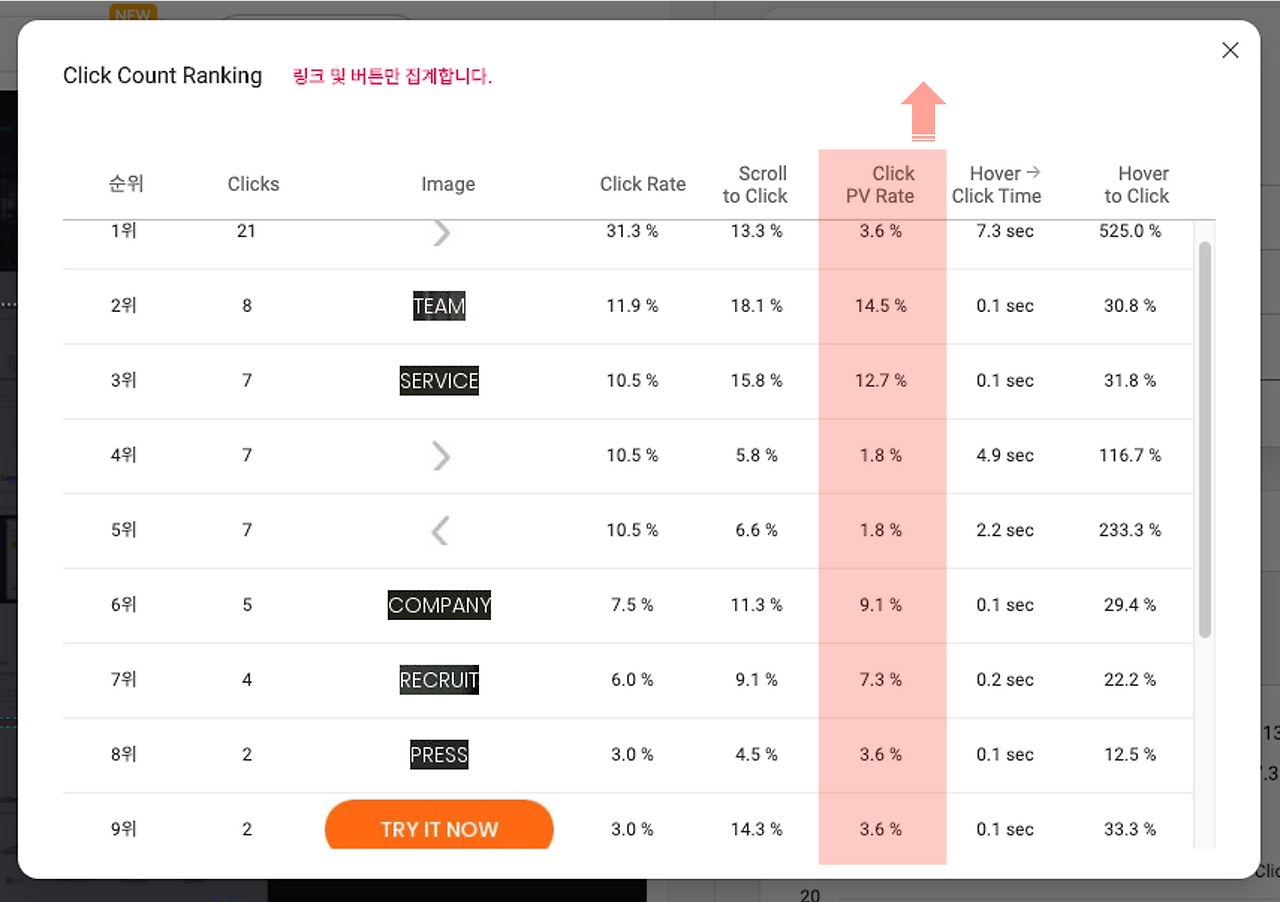1280x902 pixels.
Task: Select the SERVICE image thumbnail
Action: [x=439, y=381]
